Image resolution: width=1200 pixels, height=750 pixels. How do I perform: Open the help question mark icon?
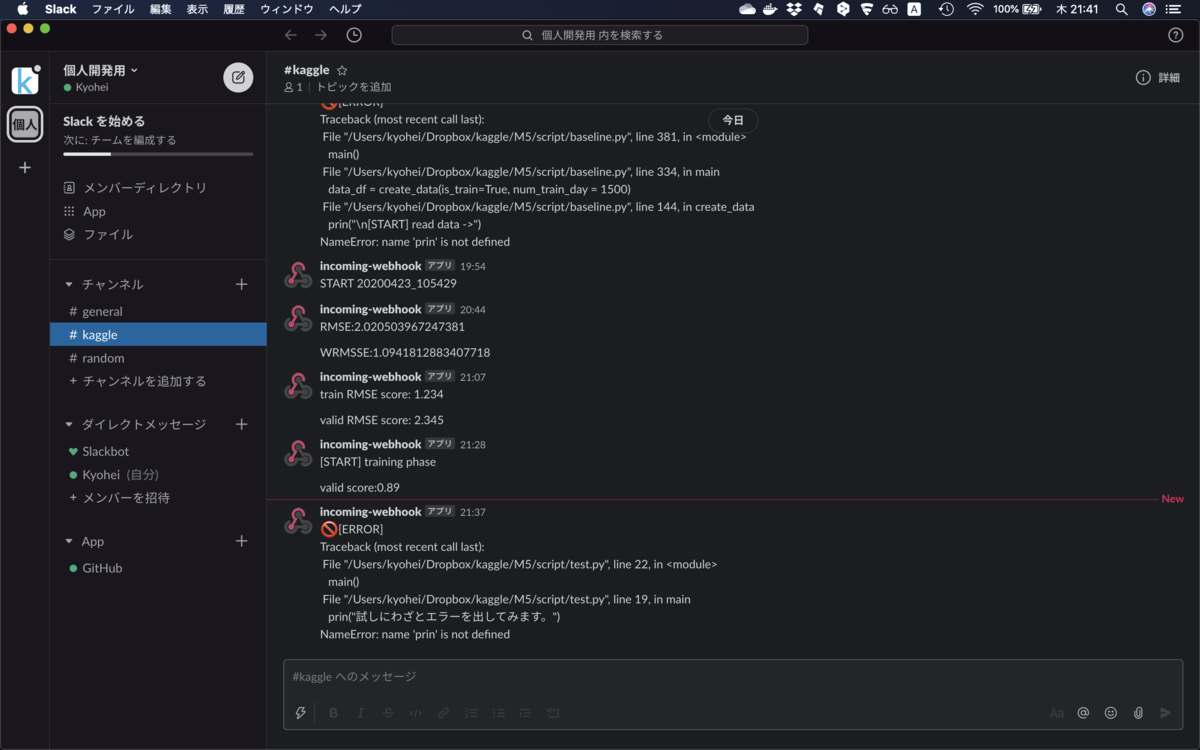coord(1176,35)
